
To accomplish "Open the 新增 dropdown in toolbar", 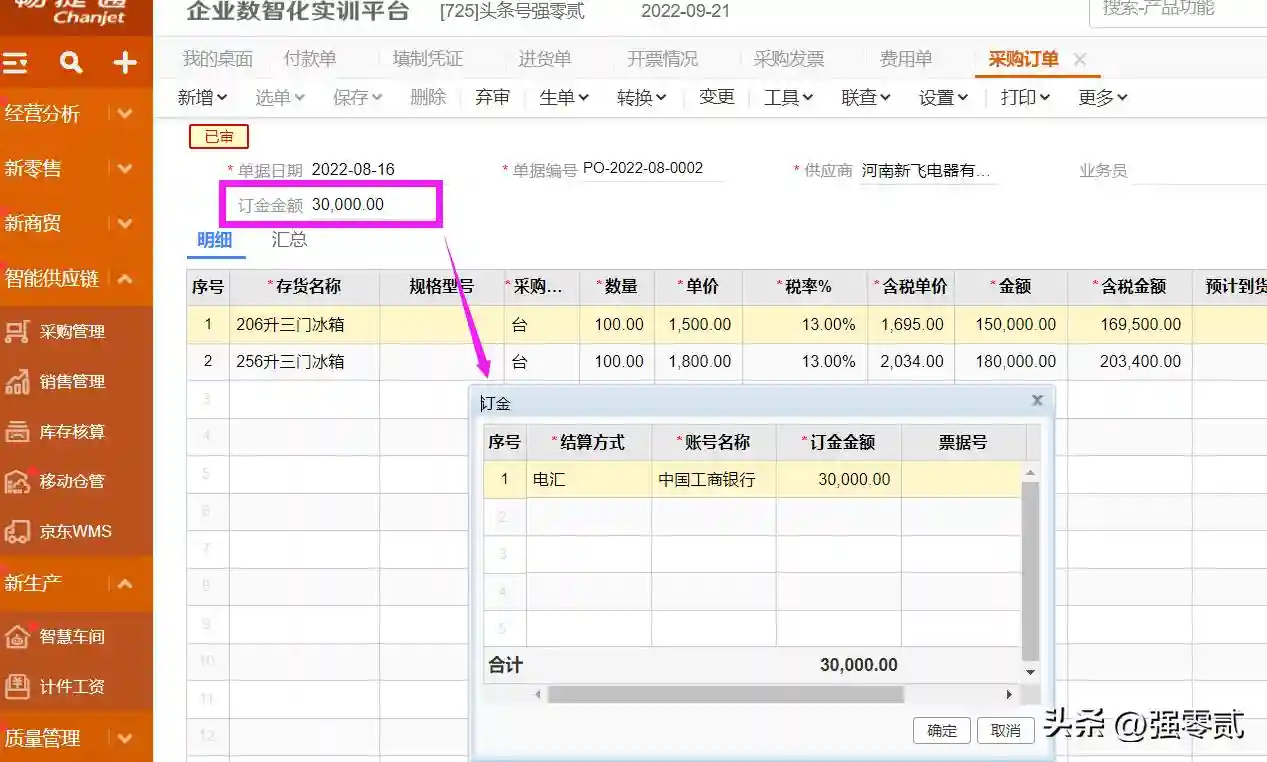I will pos(202,97).
